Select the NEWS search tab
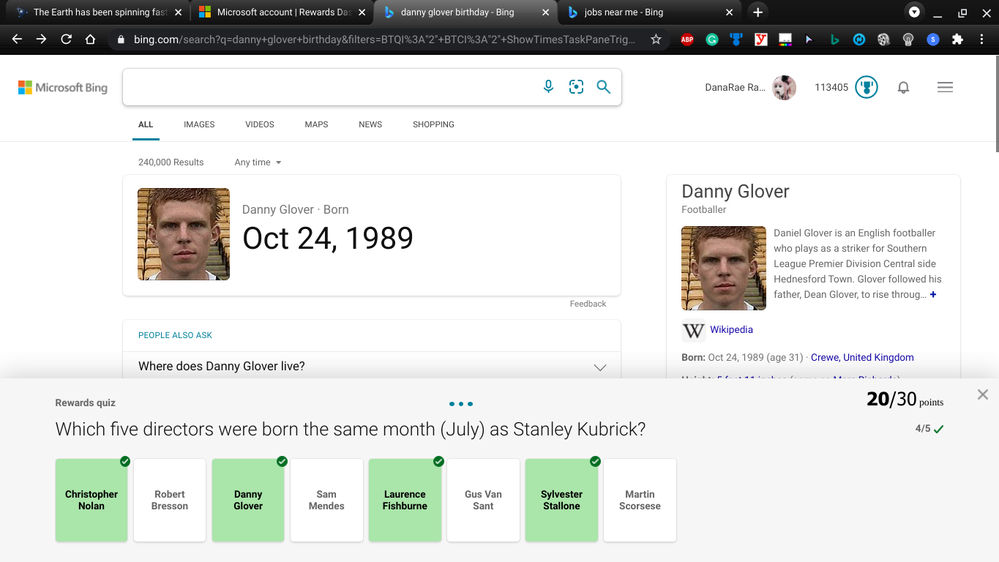The width and height of the screenshot is (999, 562). [370, 124]
